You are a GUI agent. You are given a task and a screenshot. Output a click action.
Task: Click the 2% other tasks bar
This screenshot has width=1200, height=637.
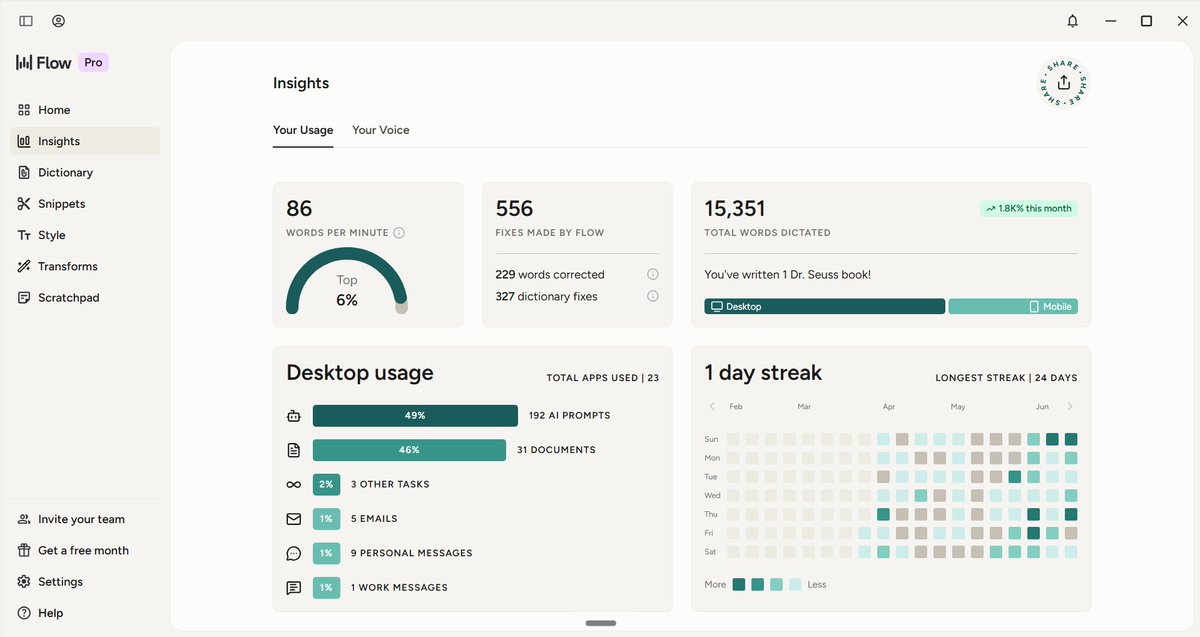tap(326, 484)
